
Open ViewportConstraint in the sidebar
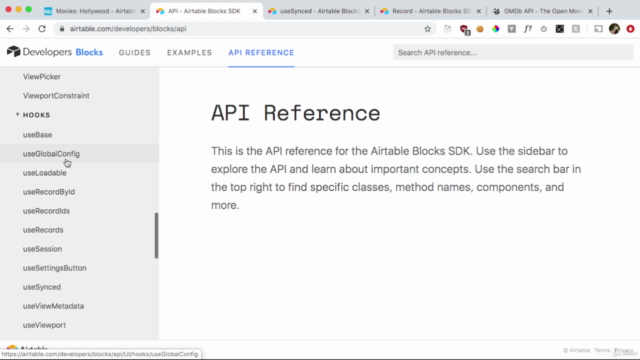(56, 96)
